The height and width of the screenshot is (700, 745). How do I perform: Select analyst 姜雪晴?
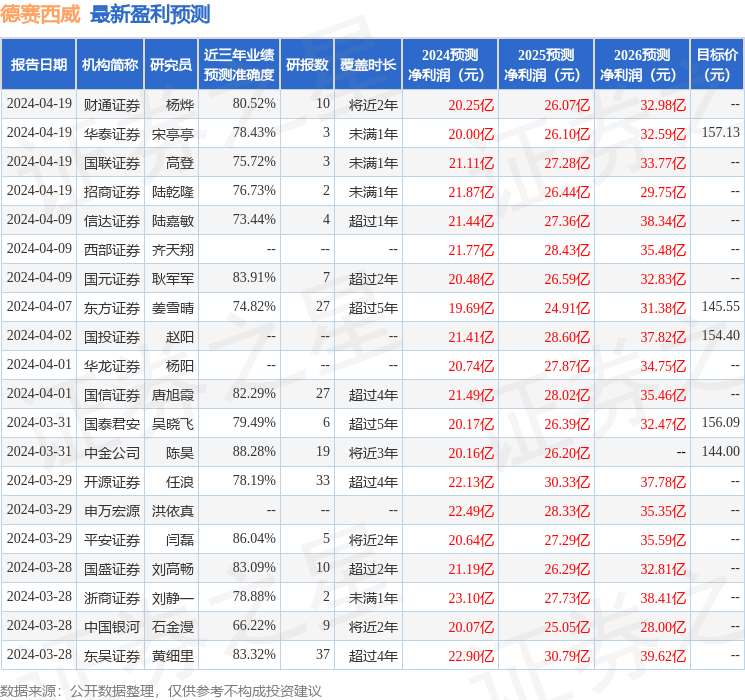[173, 308]
